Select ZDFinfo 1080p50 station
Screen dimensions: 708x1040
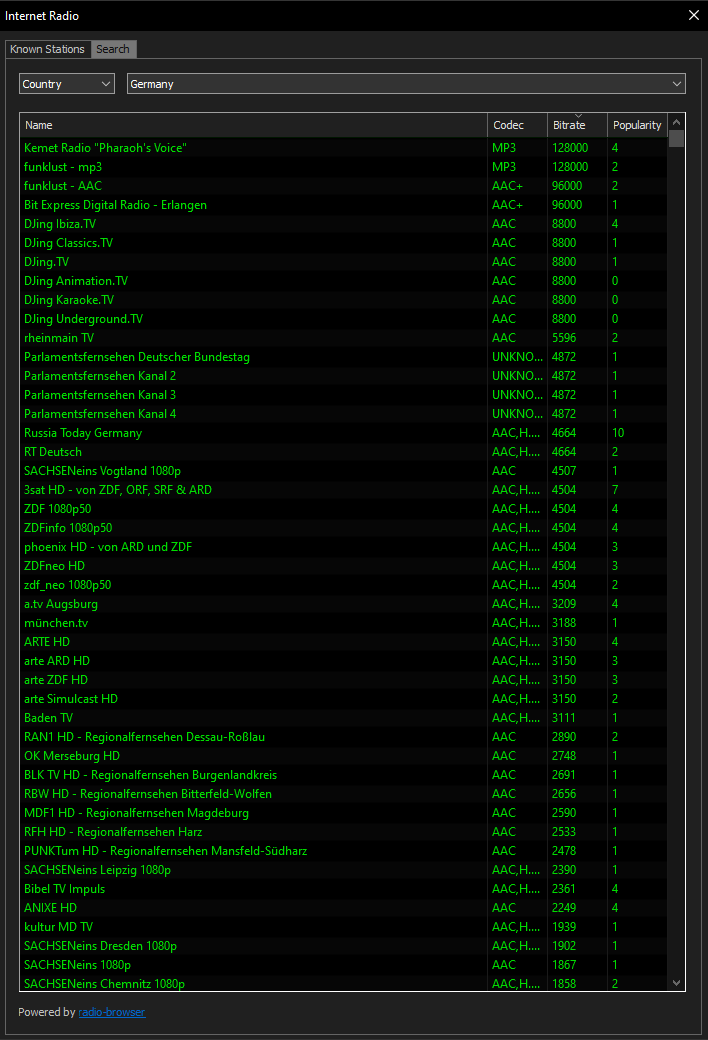click(x=343, y=528)
